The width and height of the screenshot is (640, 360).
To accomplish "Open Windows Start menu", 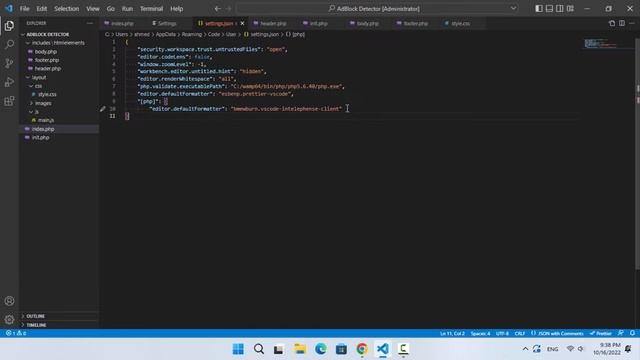I will coord(238,349).
